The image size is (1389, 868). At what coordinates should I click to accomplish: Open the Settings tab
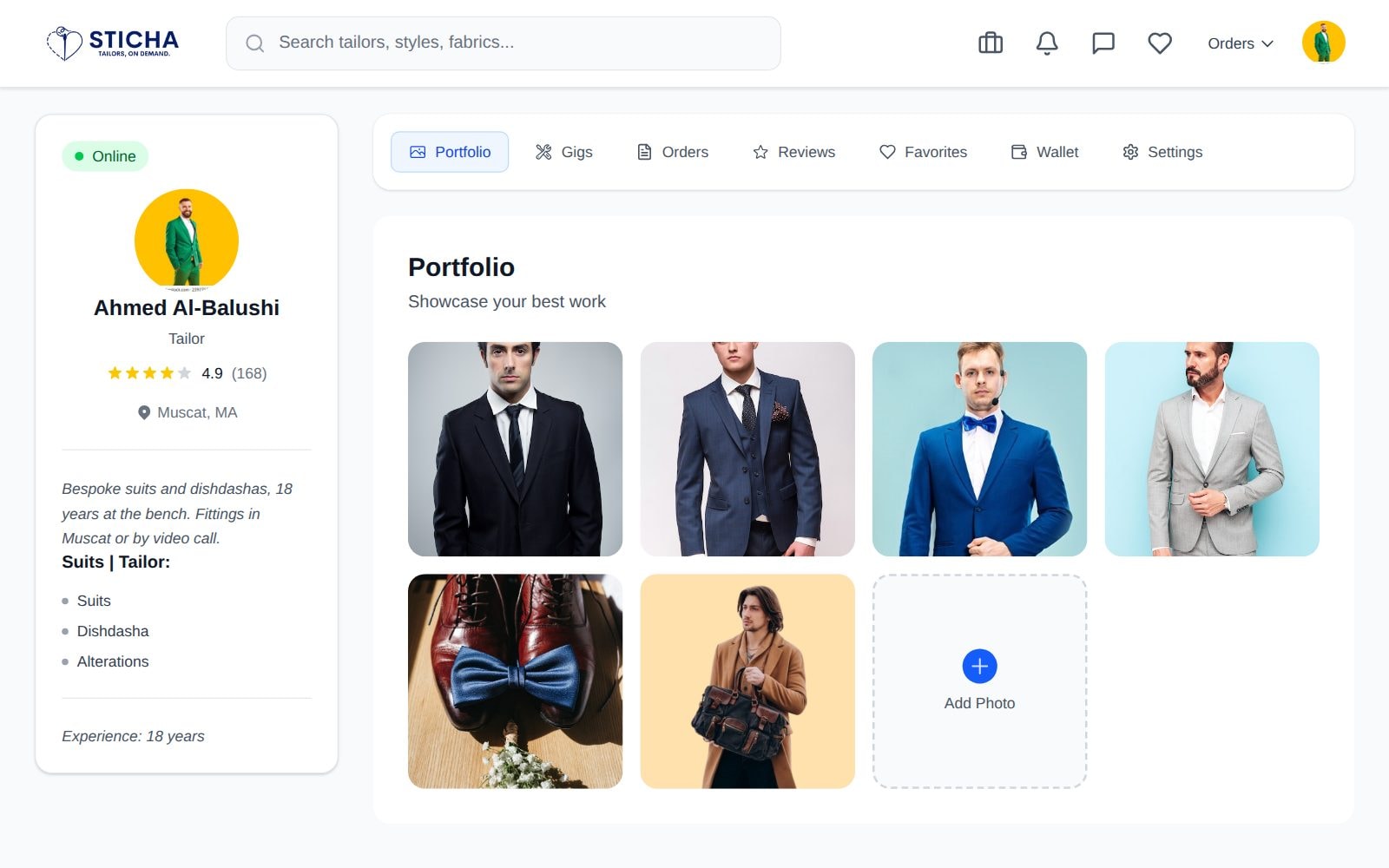pyautogui.click(x=1162, y=152)
